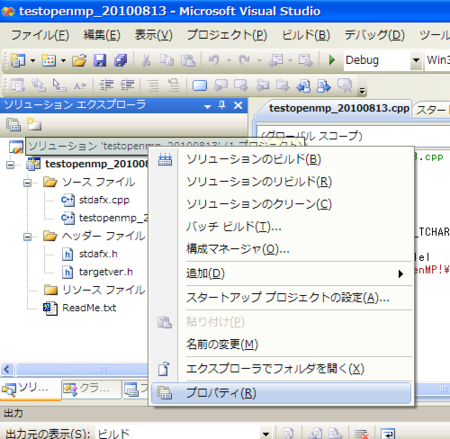Select the リソース ファイル folder
The image size is (450, 439).
tap(104, 290)
